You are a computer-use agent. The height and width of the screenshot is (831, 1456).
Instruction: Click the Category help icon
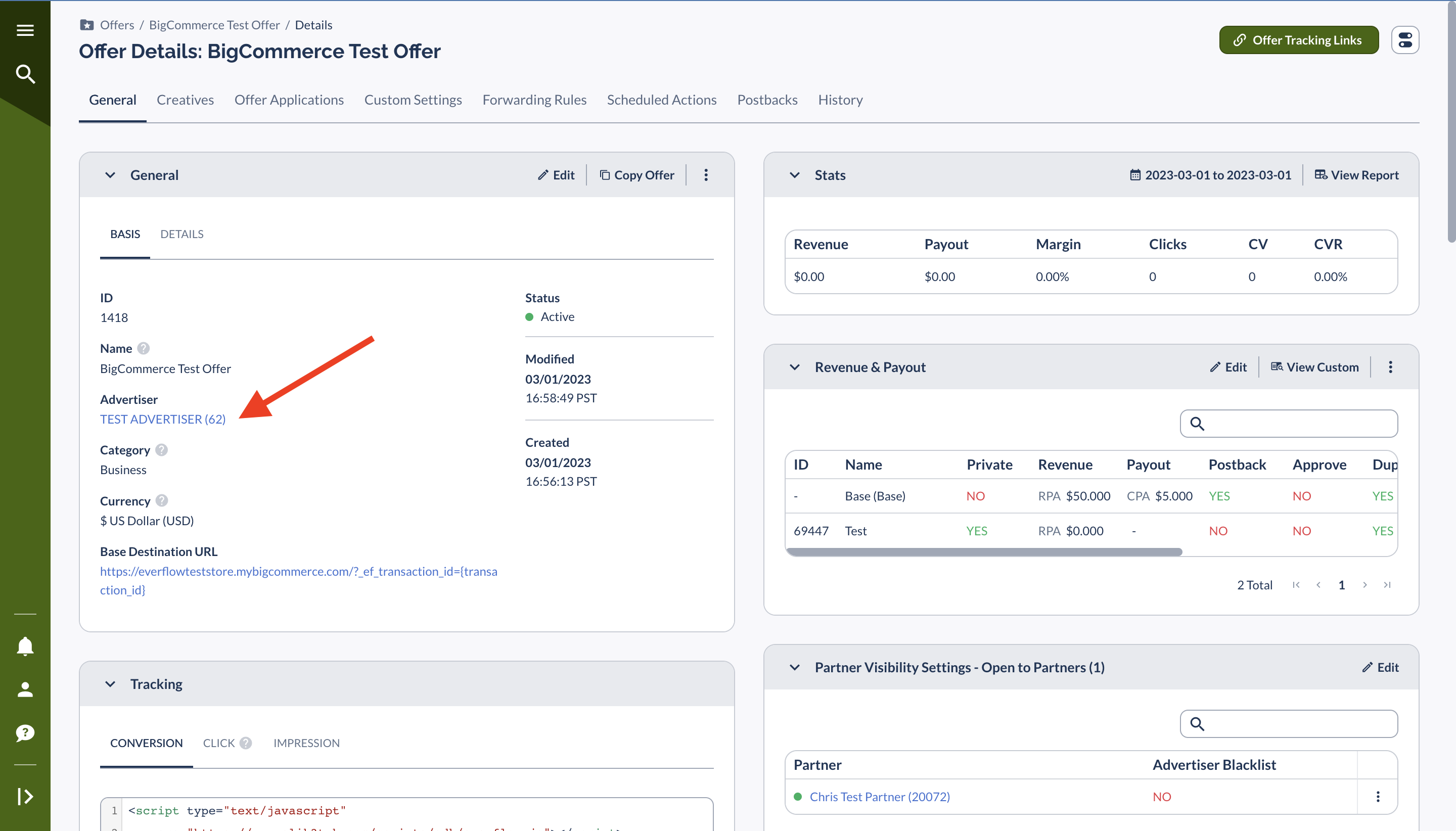pyautogui.click(x=161, y=450)
